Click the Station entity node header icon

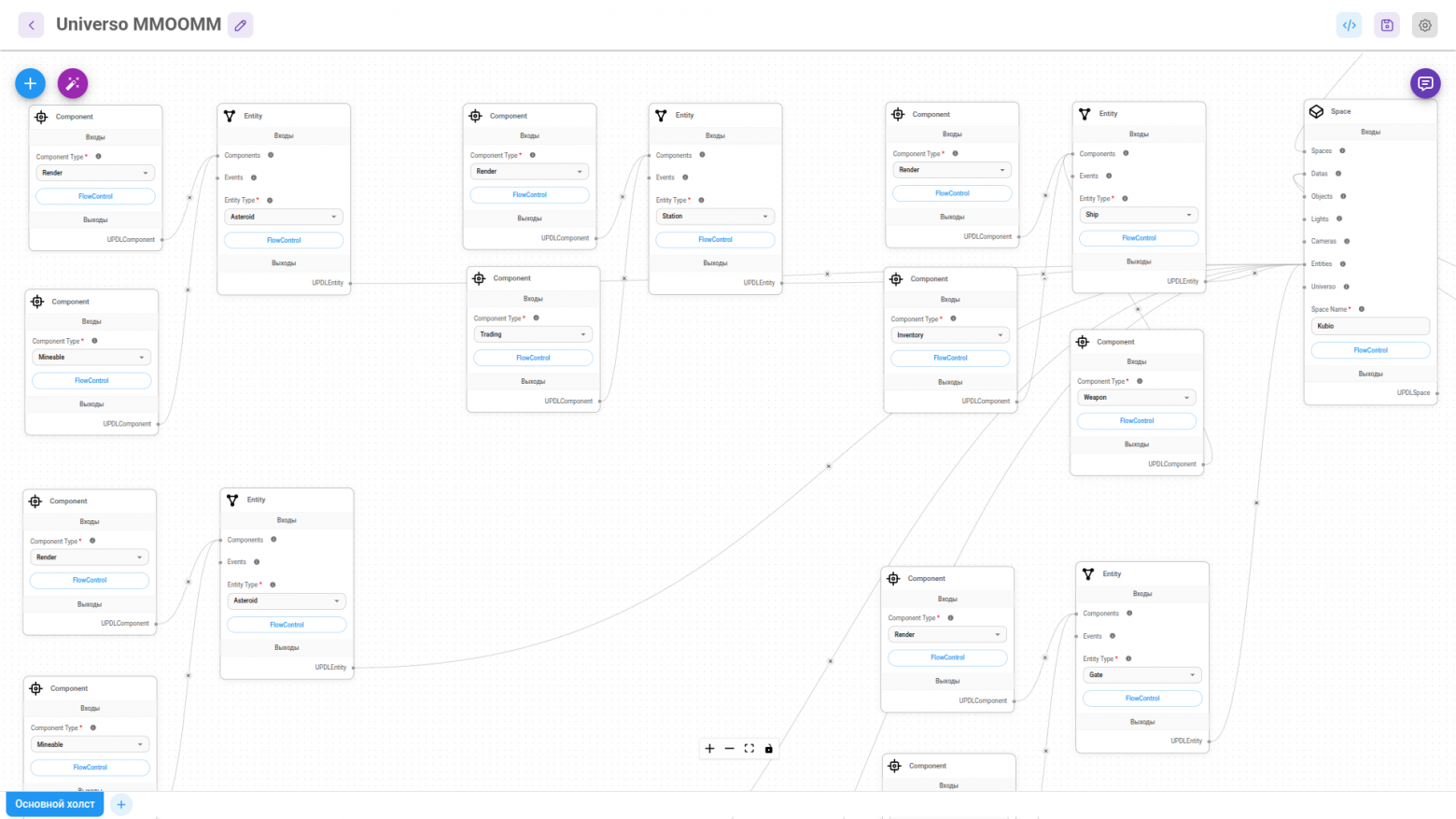(661, 115)
